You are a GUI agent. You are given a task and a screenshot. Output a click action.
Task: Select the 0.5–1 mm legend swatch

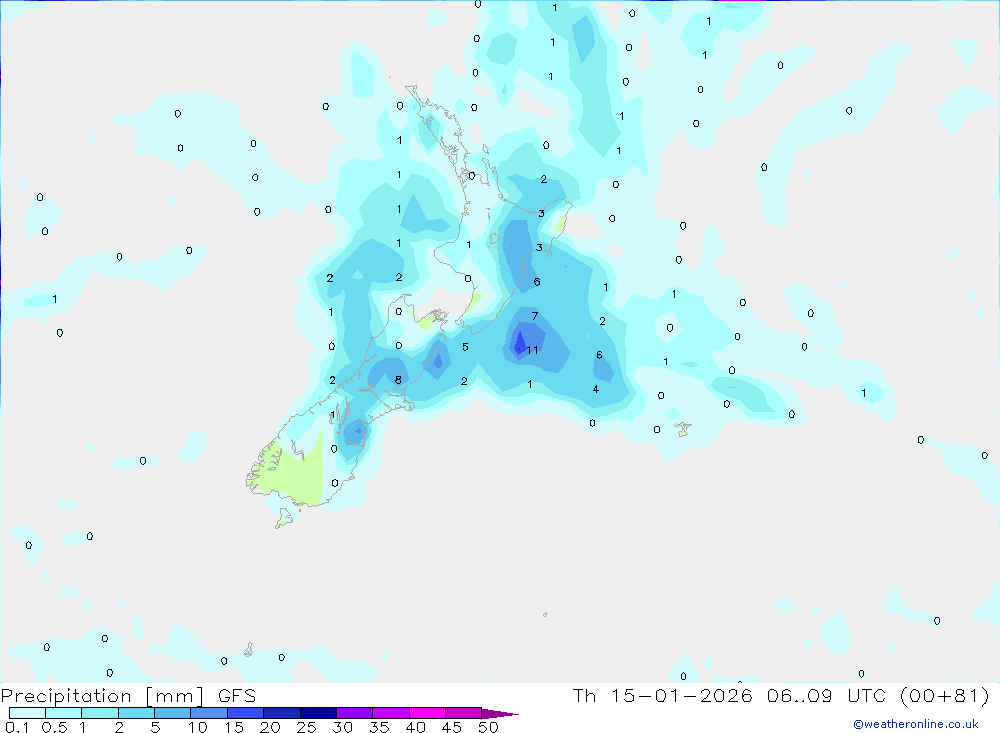tap(63, 713)
